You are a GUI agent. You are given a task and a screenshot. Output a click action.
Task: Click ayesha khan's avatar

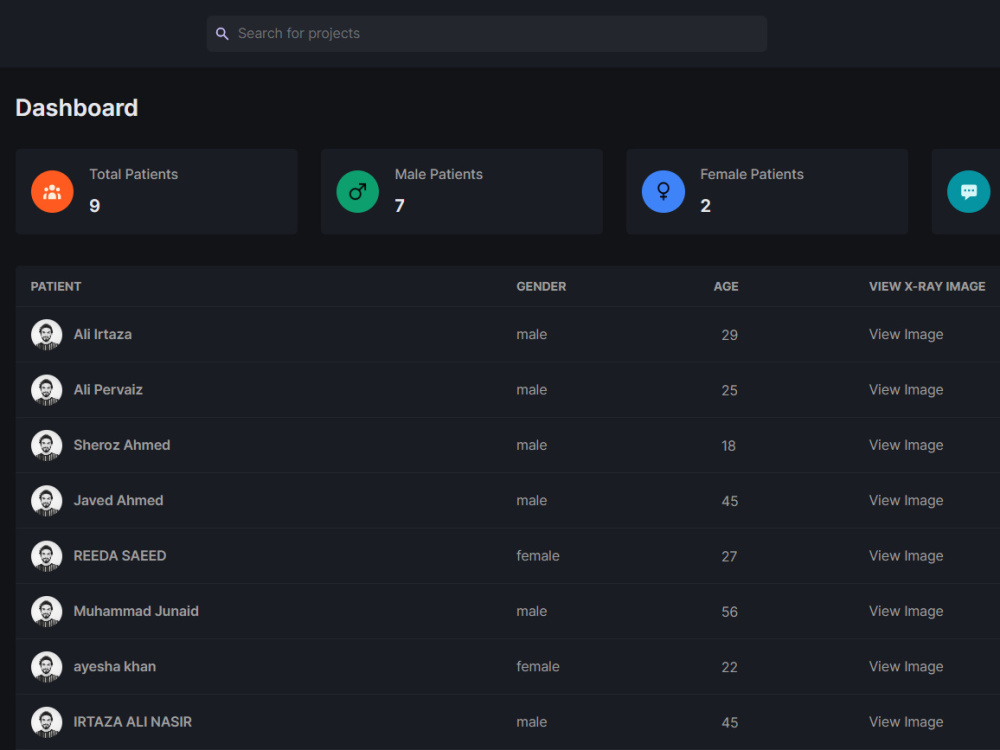coord(47,667)
